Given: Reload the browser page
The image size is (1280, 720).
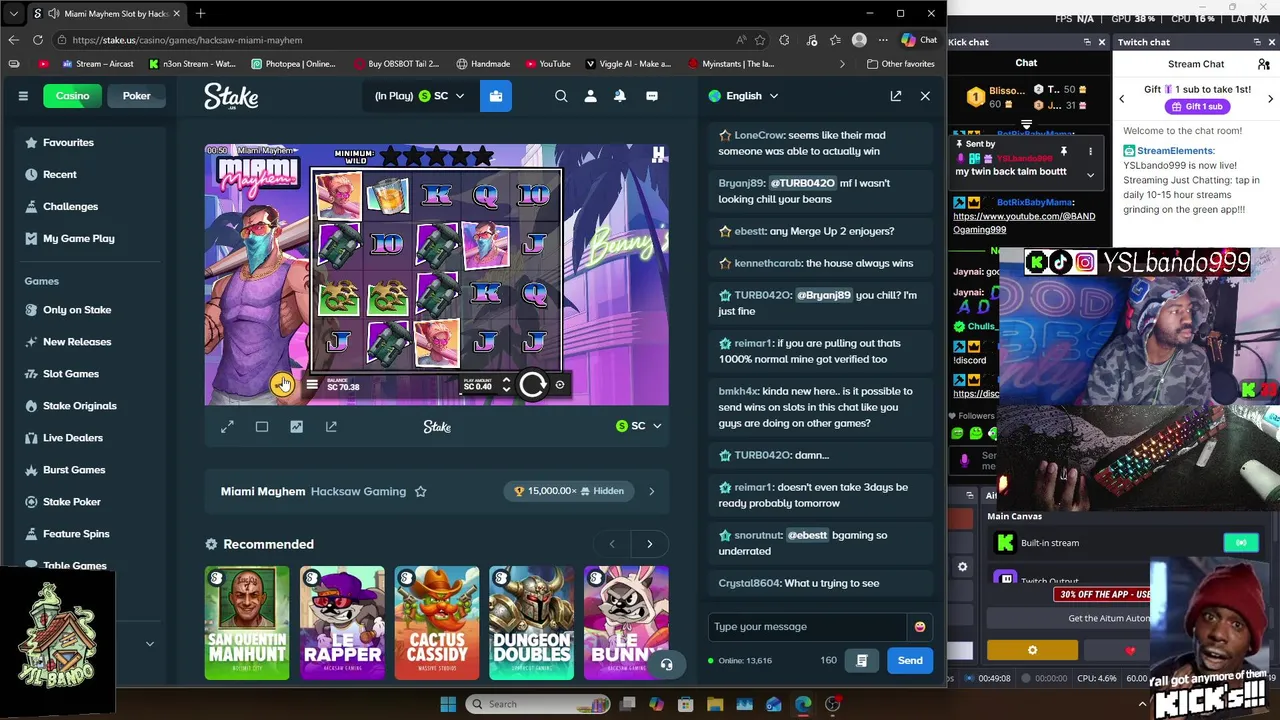Looking at the screenshot, I should 38,40.
